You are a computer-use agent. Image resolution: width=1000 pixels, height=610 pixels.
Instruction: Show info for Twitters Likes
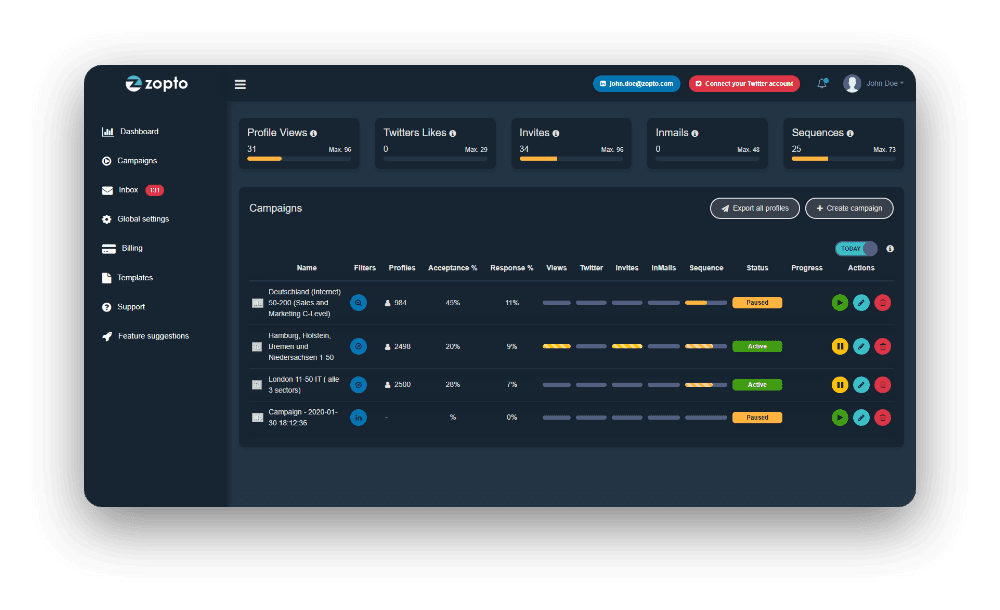(x=452, y=133)
